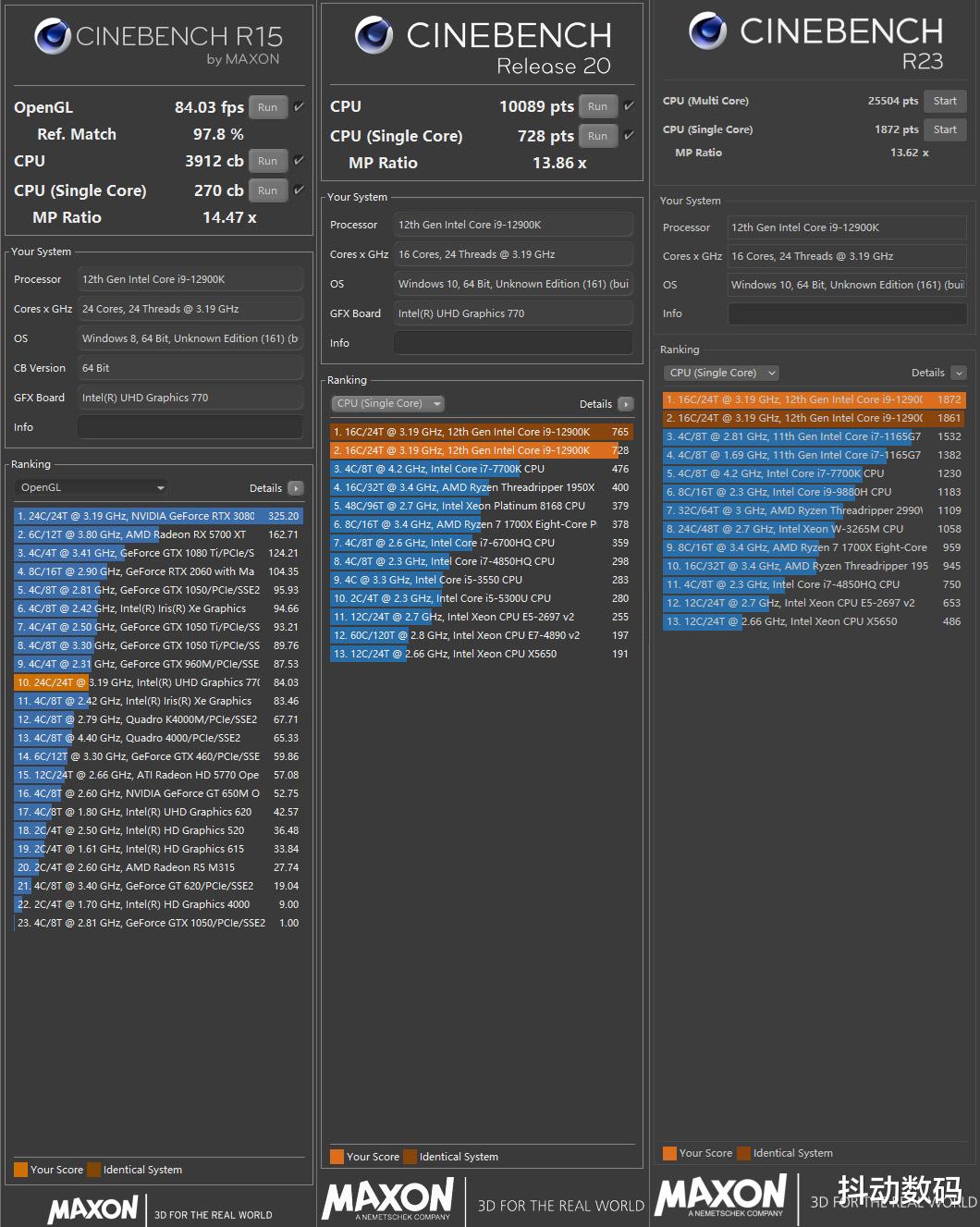Select R20 row Xeon CPU X5650
This screenshot has width=980, height=1227.
[x=482, y=654]
